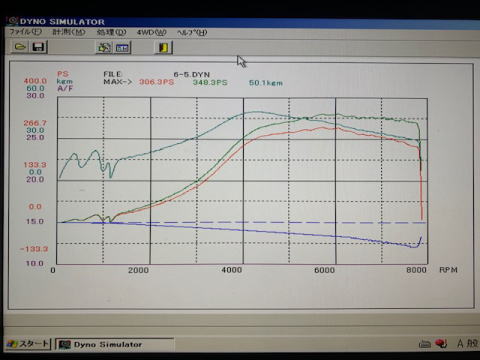Click the Dyno Simulator title bar icon
Screen dimensions: 480x360
click(x=12, y=21)
